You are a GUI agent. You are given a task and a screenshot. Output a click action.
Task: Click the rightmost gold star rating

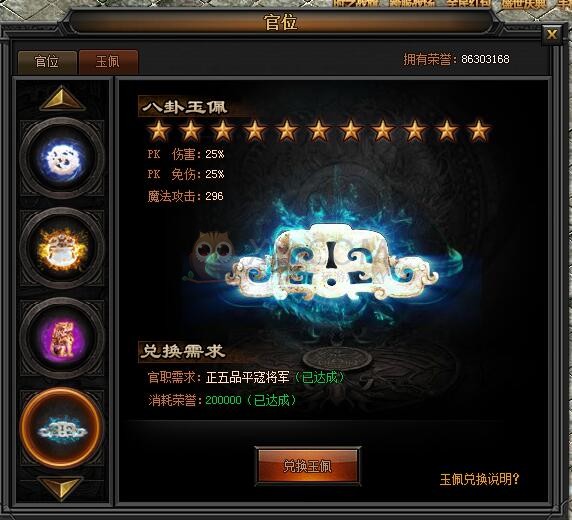click(x=479, y=131)
